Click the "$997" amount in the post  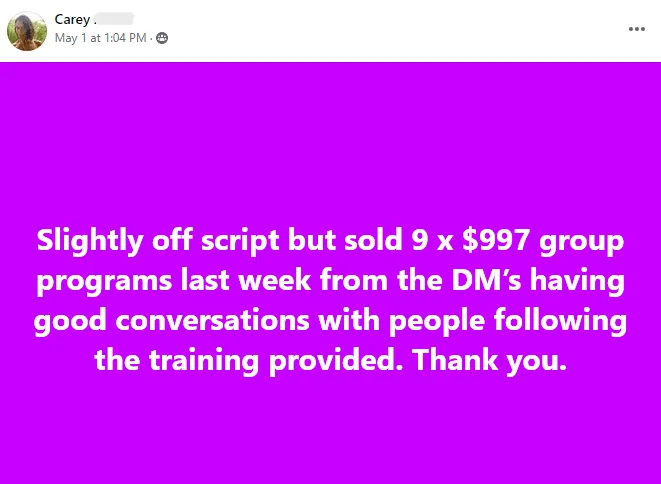click(496, 239)
